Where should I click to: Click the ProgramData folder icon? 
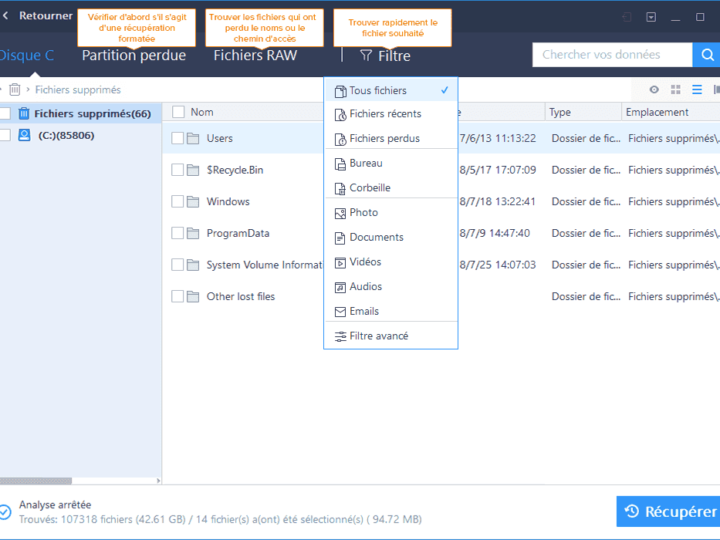(x=193, y=233)
